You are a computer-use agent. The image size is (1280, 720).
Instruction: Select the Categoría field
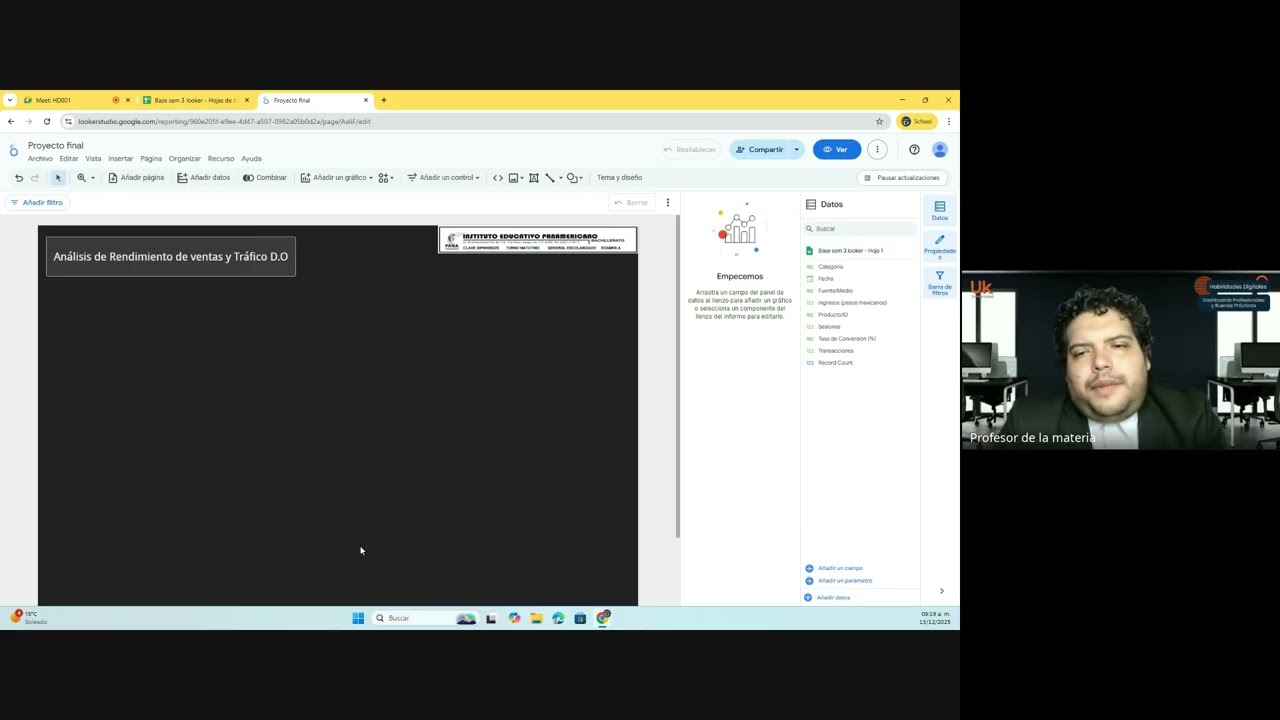(830, 267)
